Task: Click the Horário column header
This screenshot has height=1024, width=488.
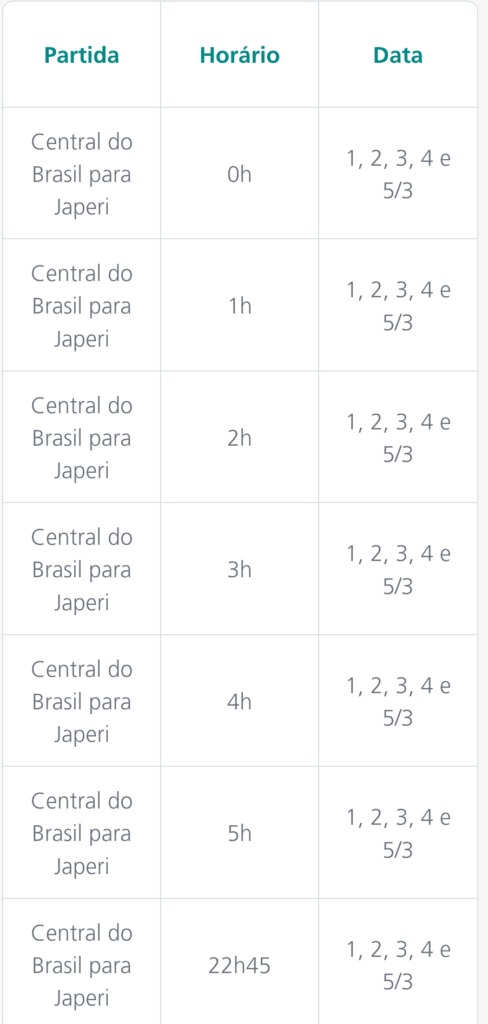Action: [x=240, y=56]
